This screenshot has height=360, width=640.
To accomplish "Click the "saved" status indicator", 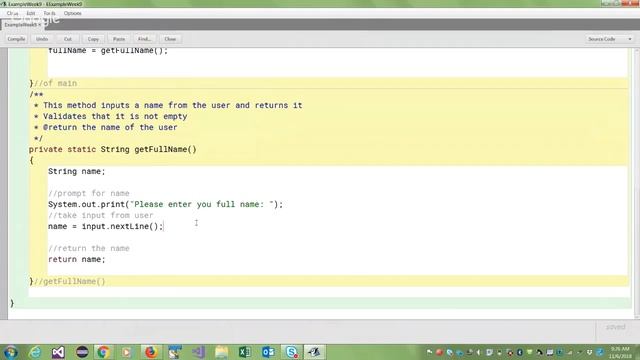I will click(x=616, y=327).
